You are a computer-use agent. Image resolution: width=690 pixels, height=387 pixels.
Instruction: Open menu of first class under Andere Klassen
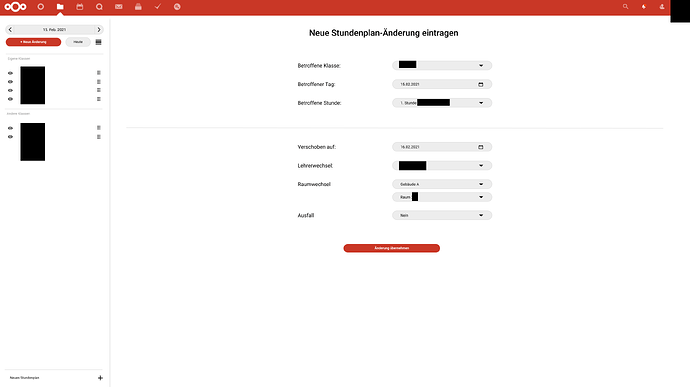(x=99, y=128)
